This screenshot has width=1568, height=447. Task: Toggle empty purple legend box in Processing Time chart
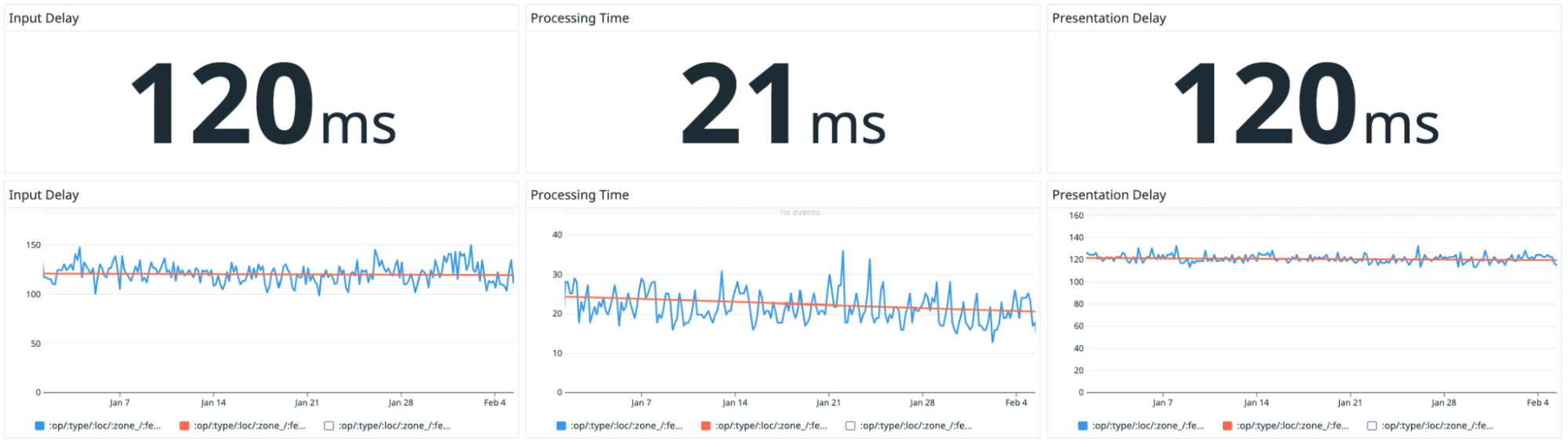tap(850, 426)
